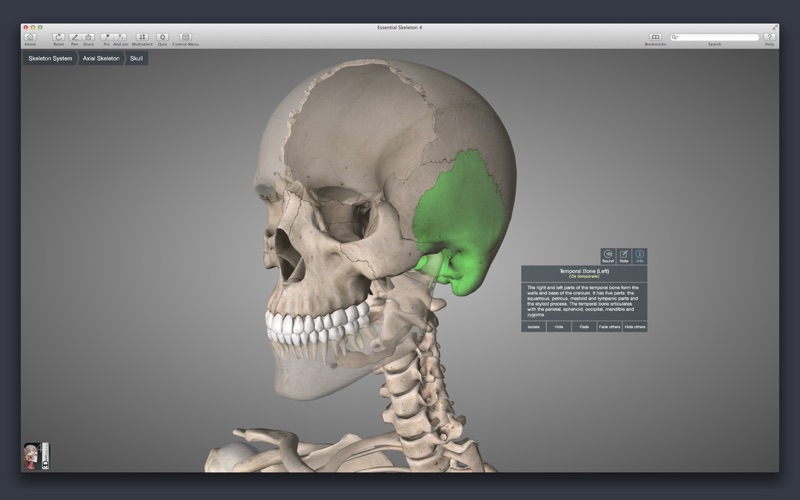The image size is (800, 500).
Task: Click the Hide others button
Action: [634, 326]
